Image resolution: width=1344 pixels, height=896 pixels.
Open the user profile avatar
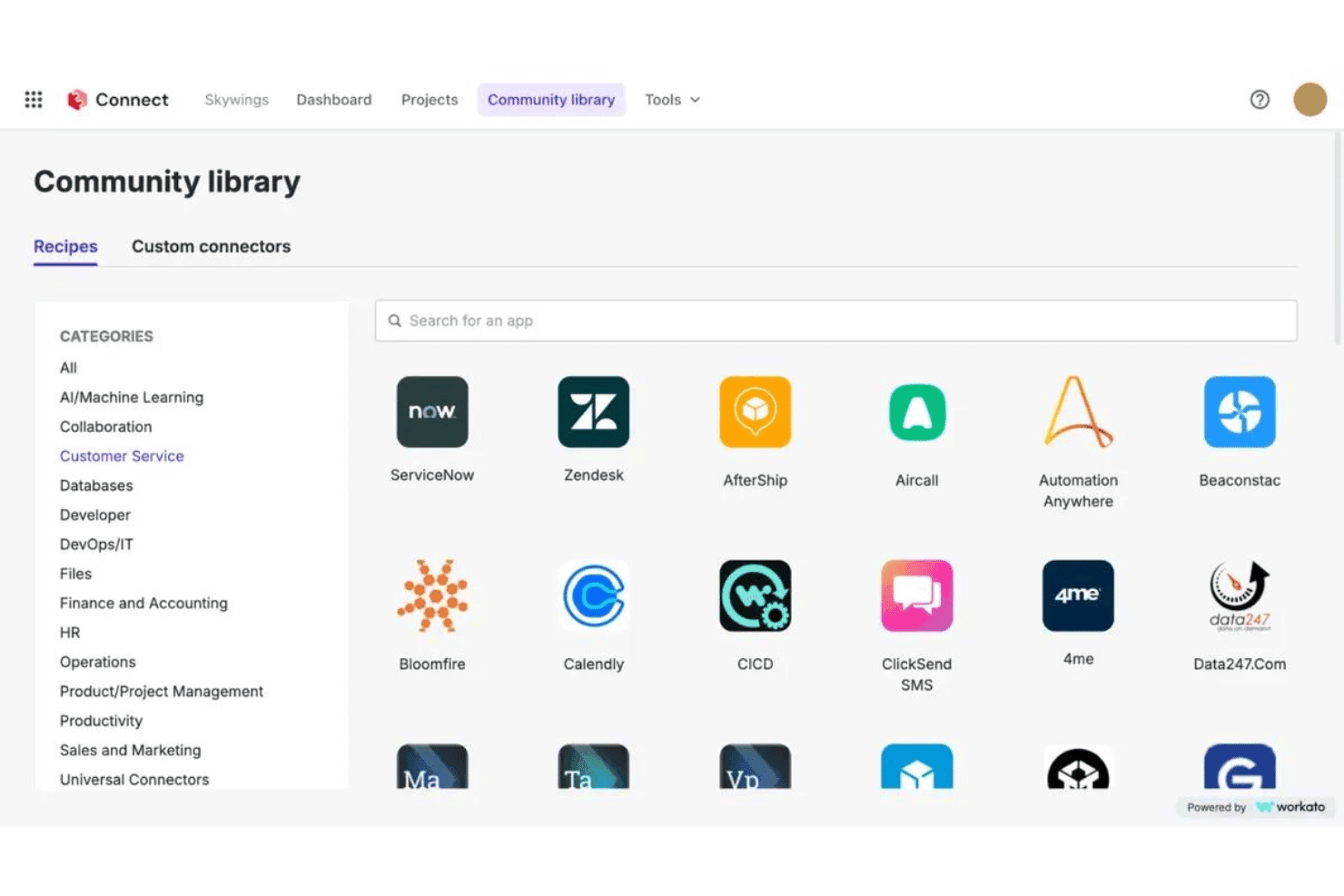1309,100
